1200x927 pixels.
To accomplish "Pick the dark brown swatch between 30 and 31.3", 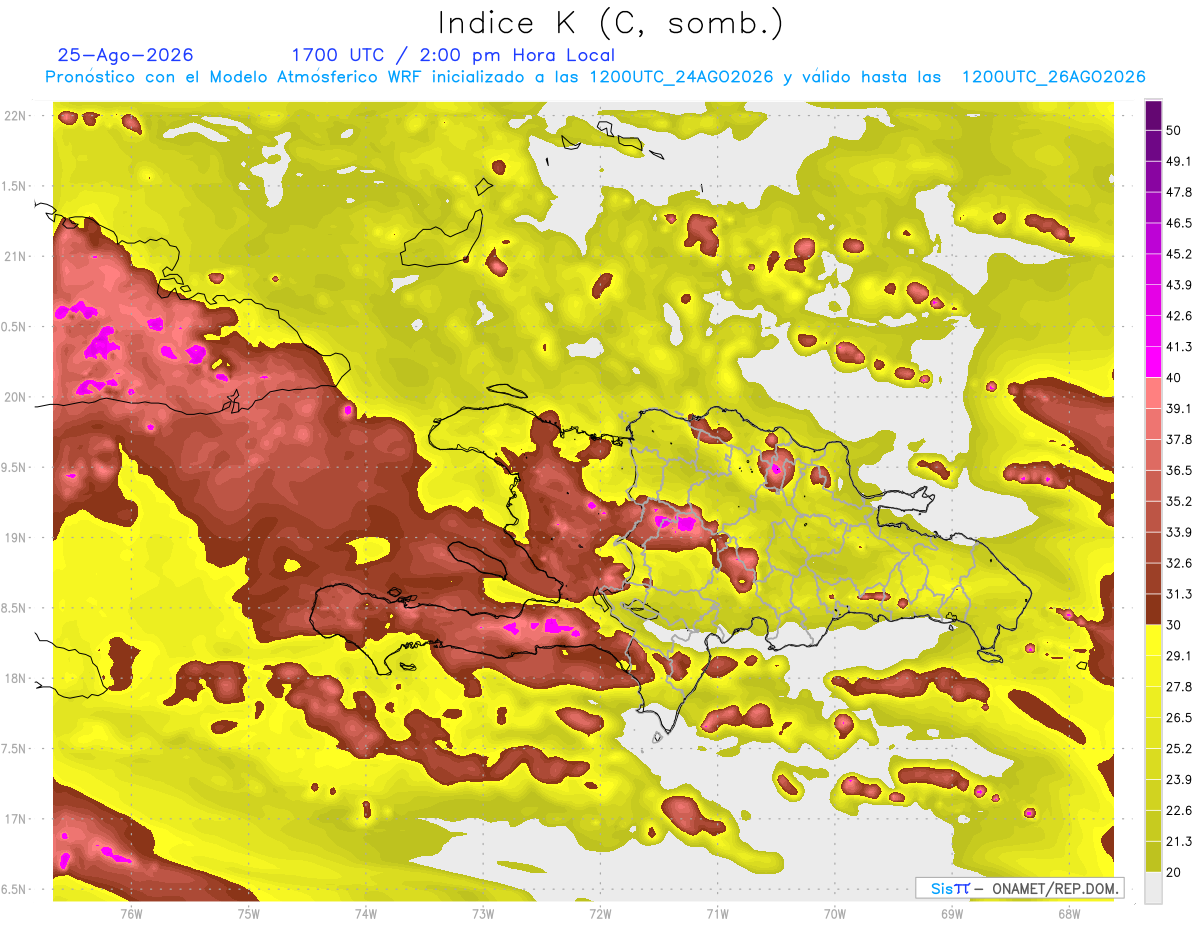I will [1153, 609].
